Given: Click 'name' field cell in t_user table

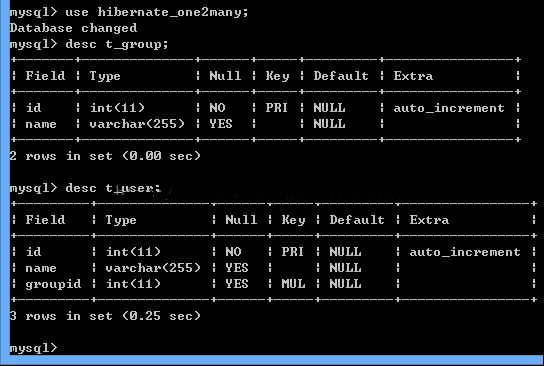Looking at the screenshot, I should point(41,268).
